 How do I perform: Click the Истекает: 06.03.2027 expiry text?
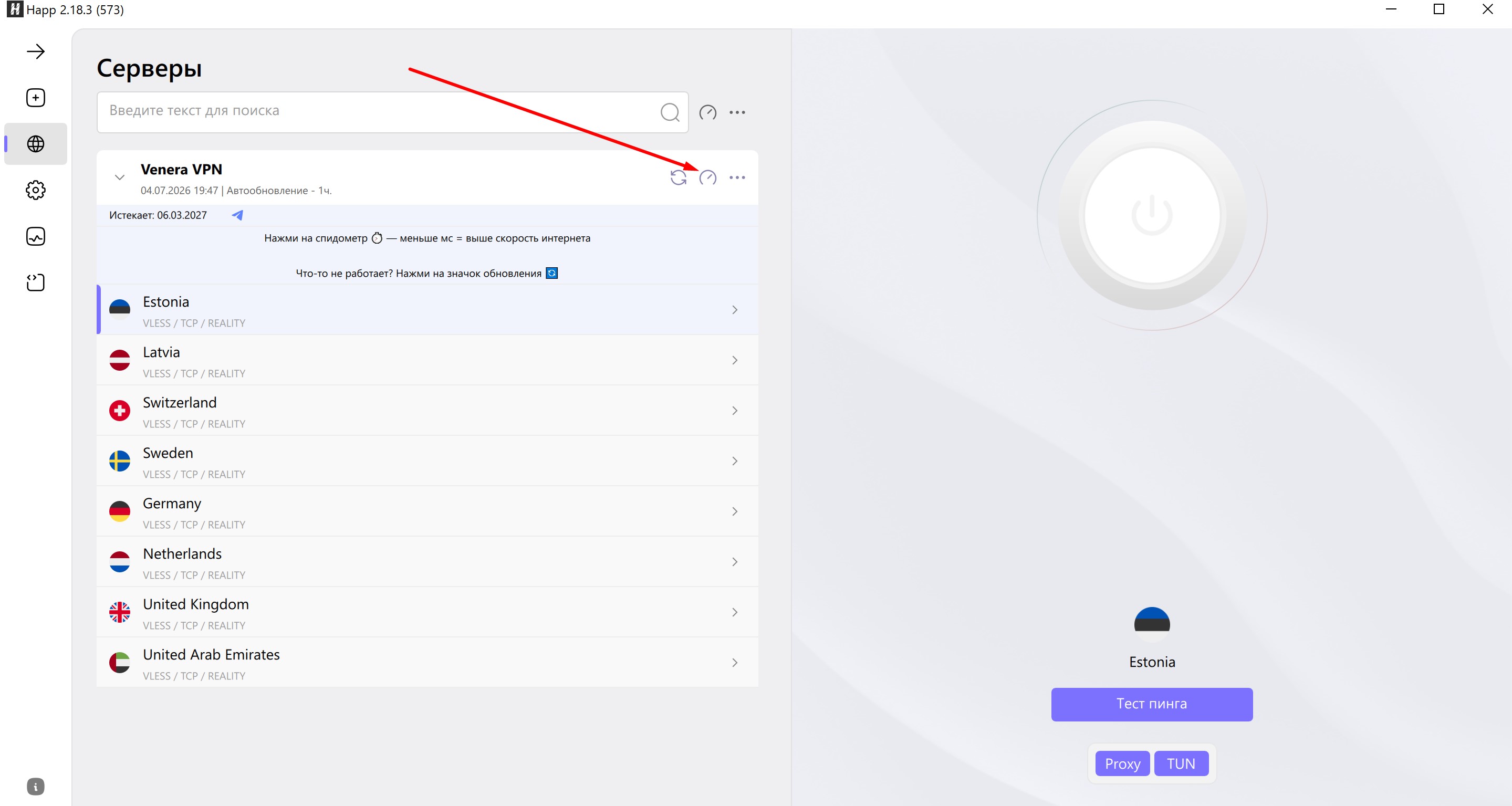(x=158, y=215)
